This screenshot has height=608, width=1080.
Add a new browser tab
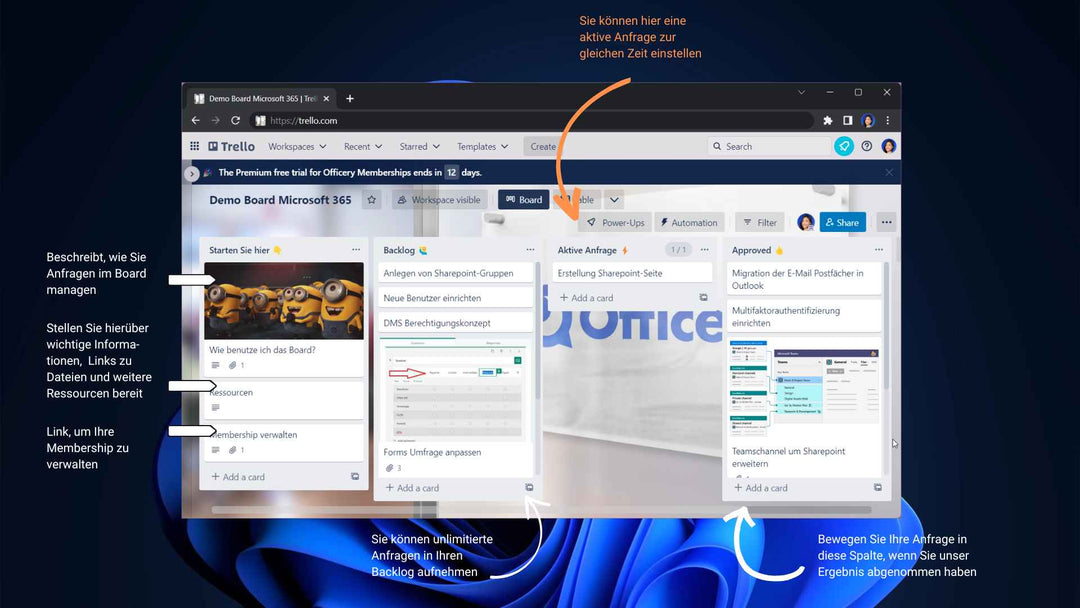click(350, 98)
